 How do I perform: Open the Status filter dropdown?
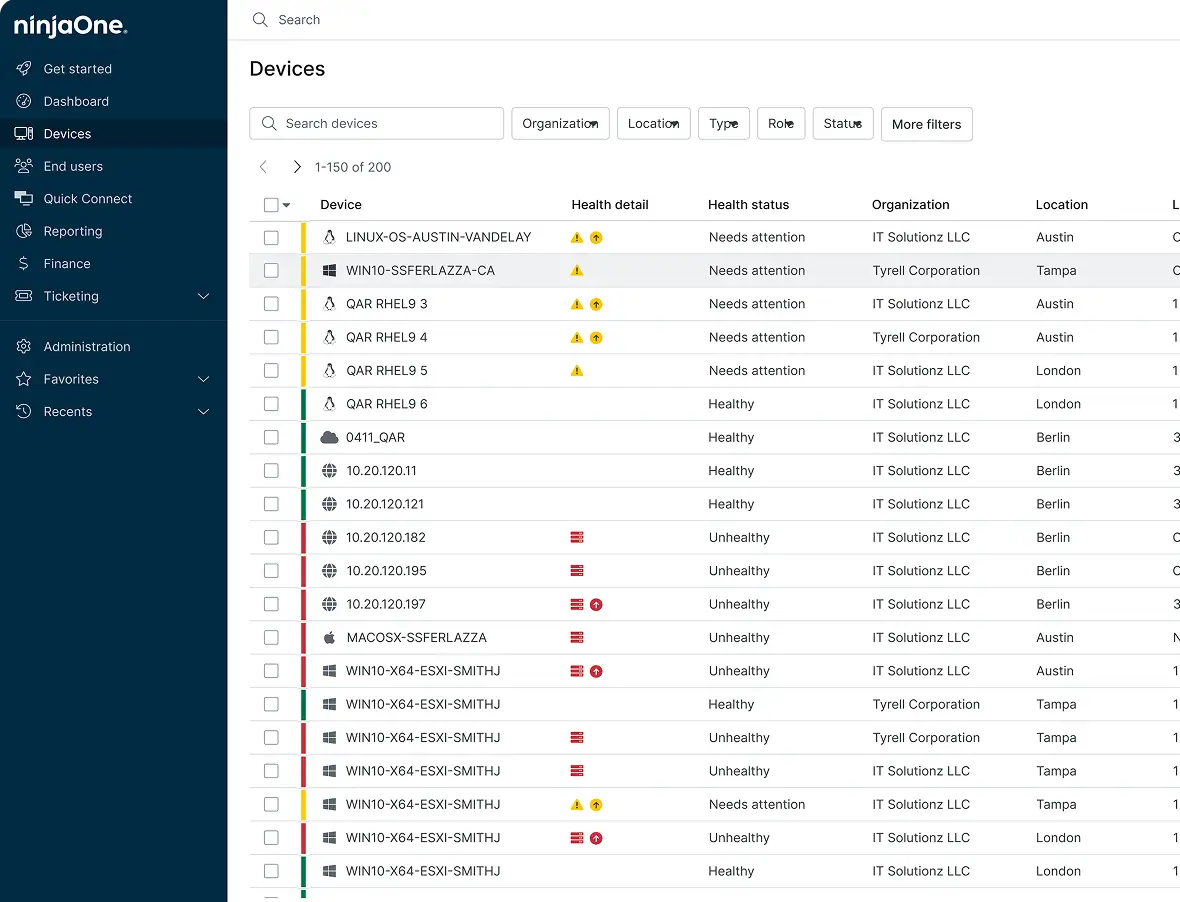point(843,123)
